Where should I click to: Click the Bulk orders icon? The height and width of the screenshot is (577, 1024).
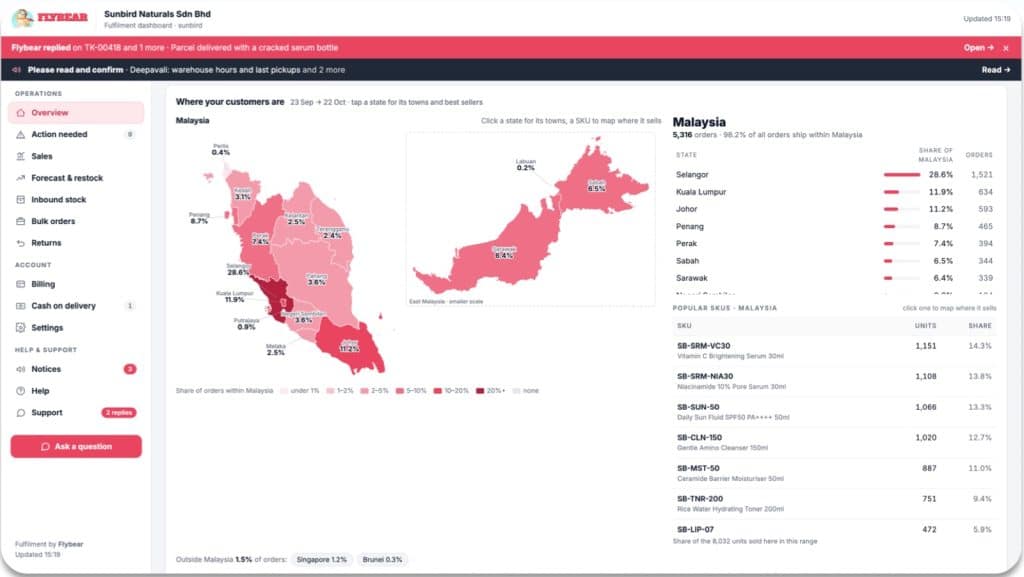(x=20, y=221)
